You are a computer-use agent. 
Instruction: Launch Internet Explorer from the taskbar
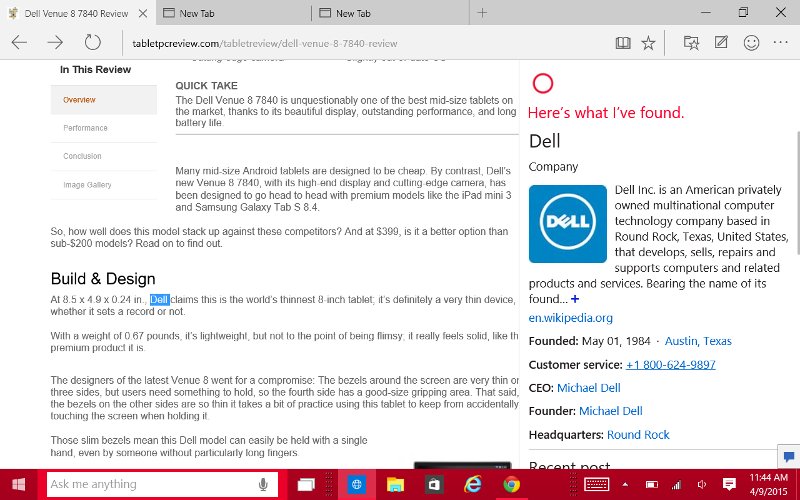[x=472, y=485]
